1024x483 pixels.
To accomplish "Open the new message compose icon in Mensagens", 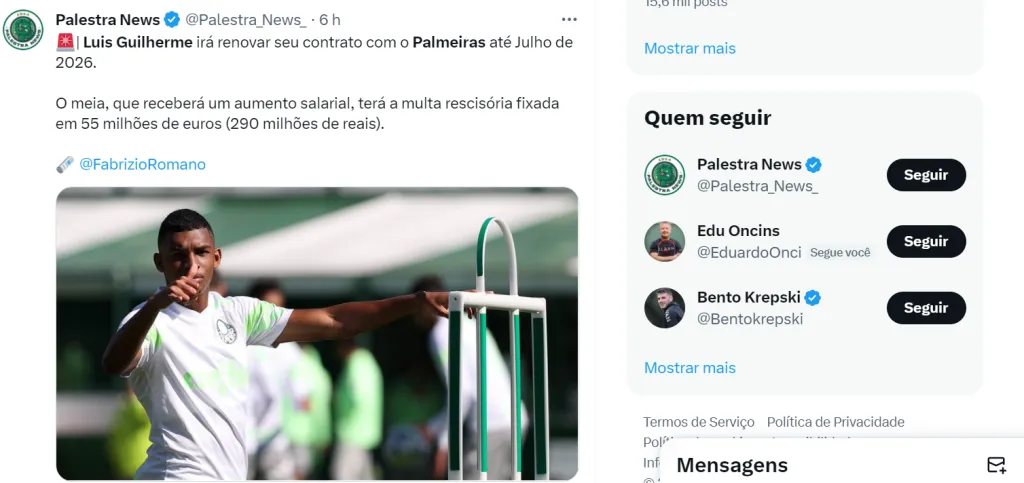I will click(996, 465).
